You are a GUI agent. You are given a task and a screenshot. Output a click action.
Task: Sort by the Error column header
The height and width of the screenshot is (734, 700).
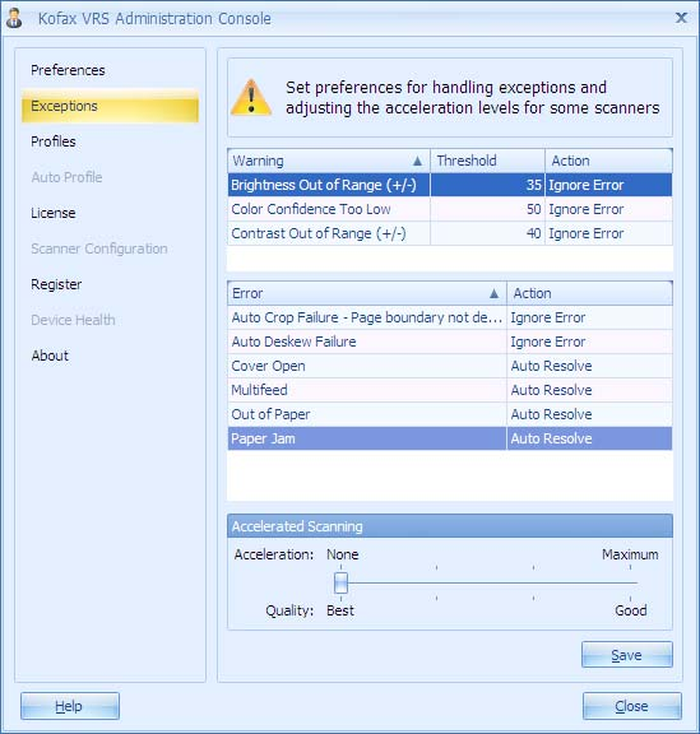click(367, 294)
